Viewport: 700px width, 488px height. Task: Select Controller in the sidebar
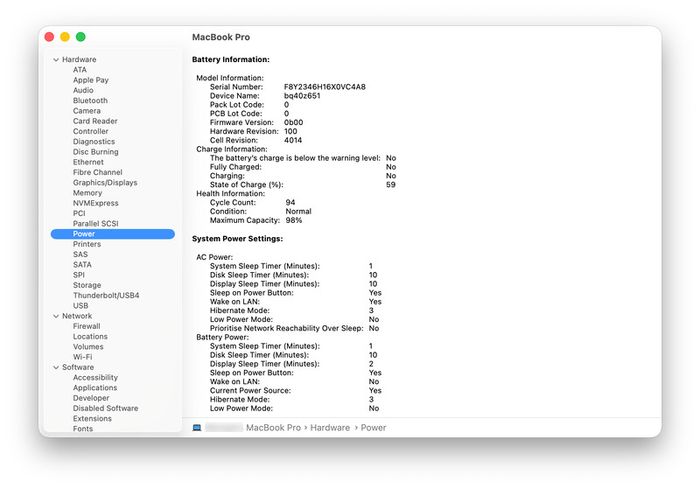(x=91, y=131)
